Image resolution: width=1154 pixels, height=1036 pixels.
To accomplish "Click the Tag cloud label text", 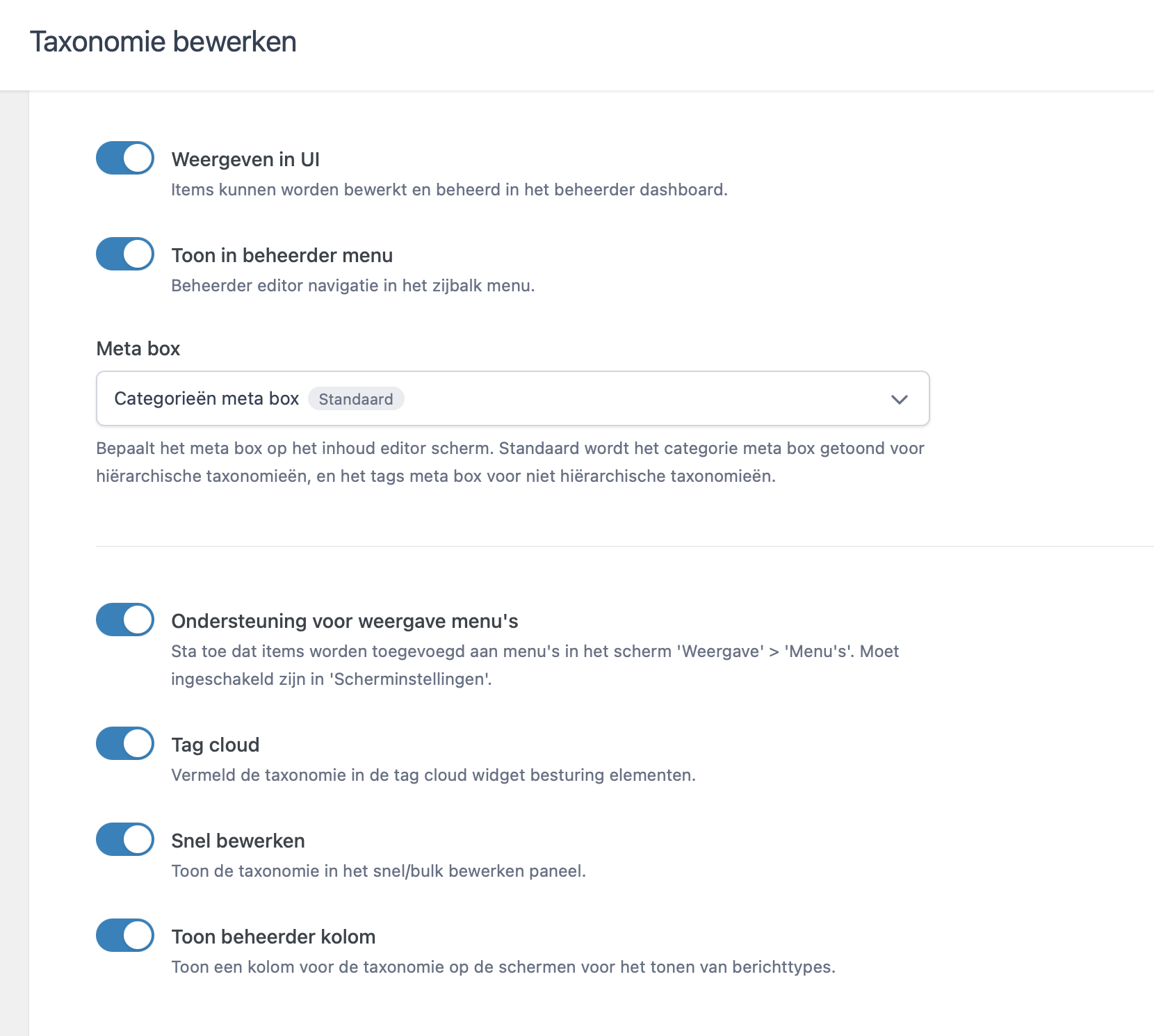I will [215, 745].
